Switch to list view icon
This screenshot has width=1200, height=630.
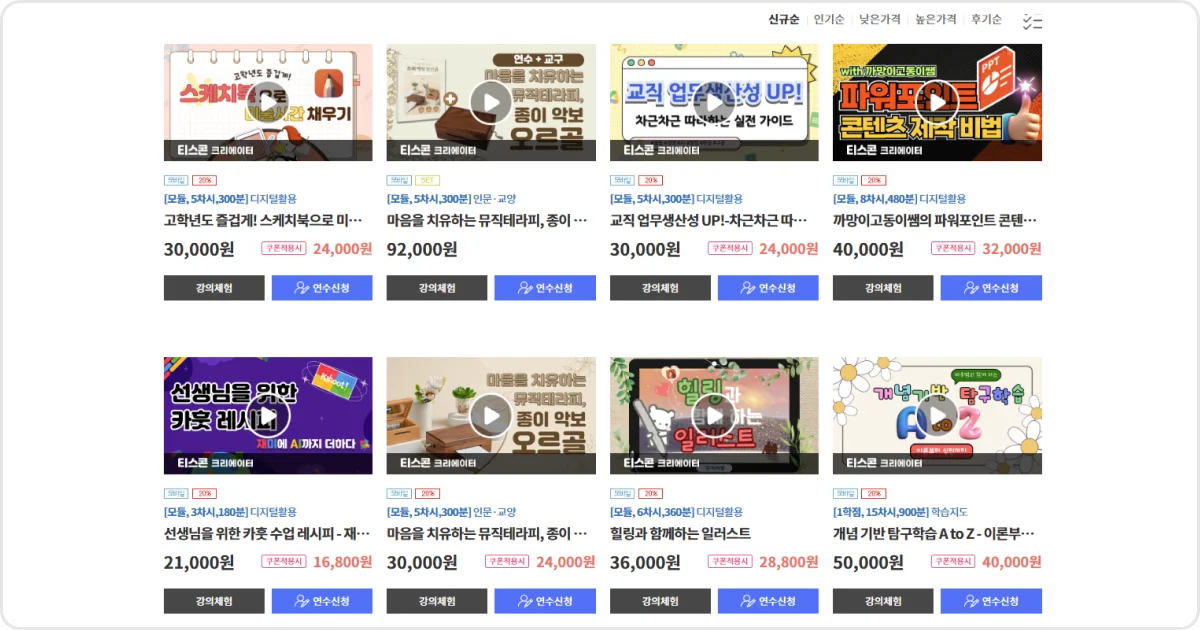pos(1032,20)
